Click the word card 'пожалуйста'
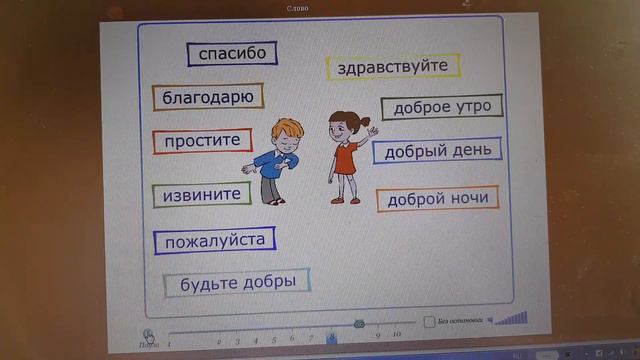640x360 pixels. coord(215,241)
